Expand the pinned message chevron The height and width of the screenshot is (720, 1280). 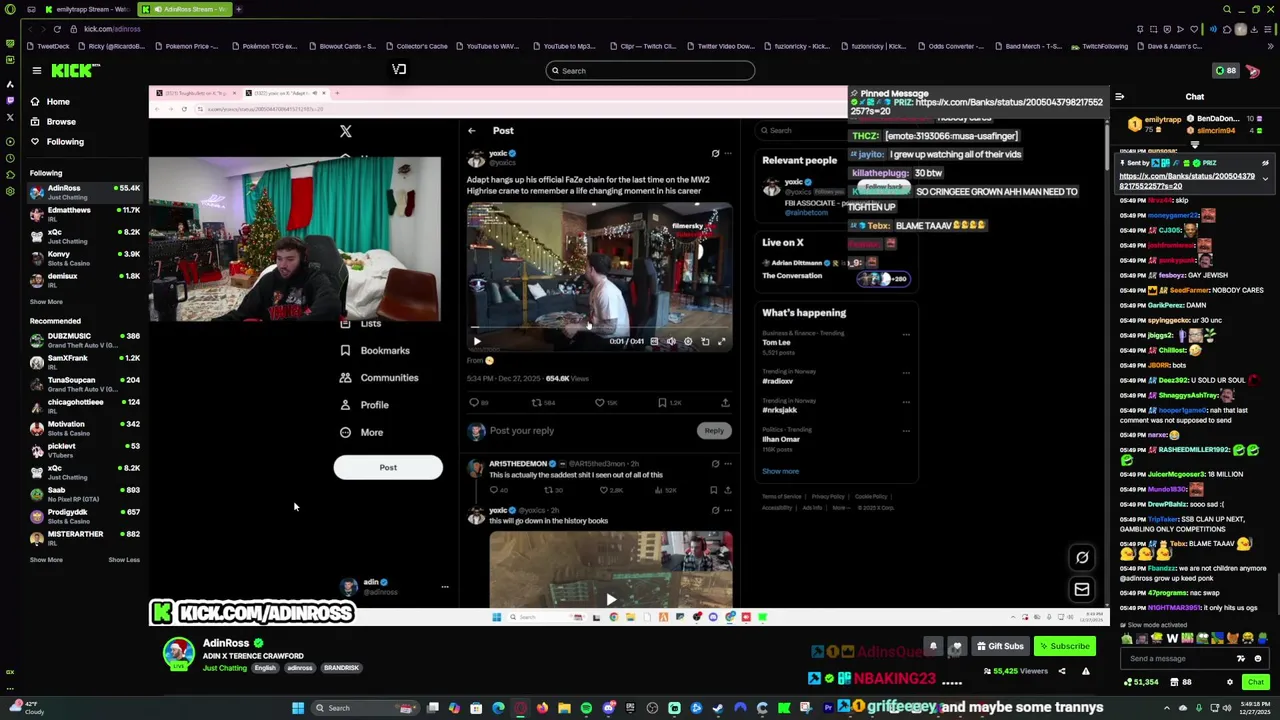point(1265,180)
